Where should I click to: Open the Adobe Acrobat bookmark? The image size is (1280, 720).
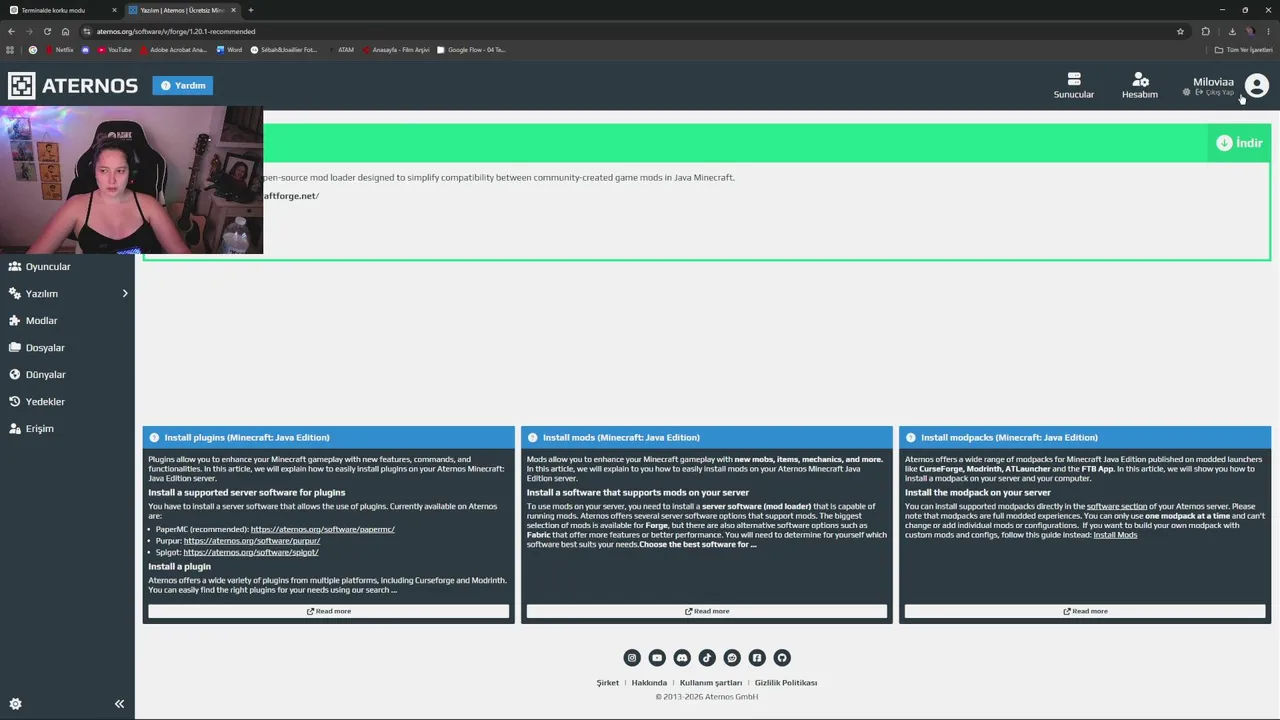174,50
